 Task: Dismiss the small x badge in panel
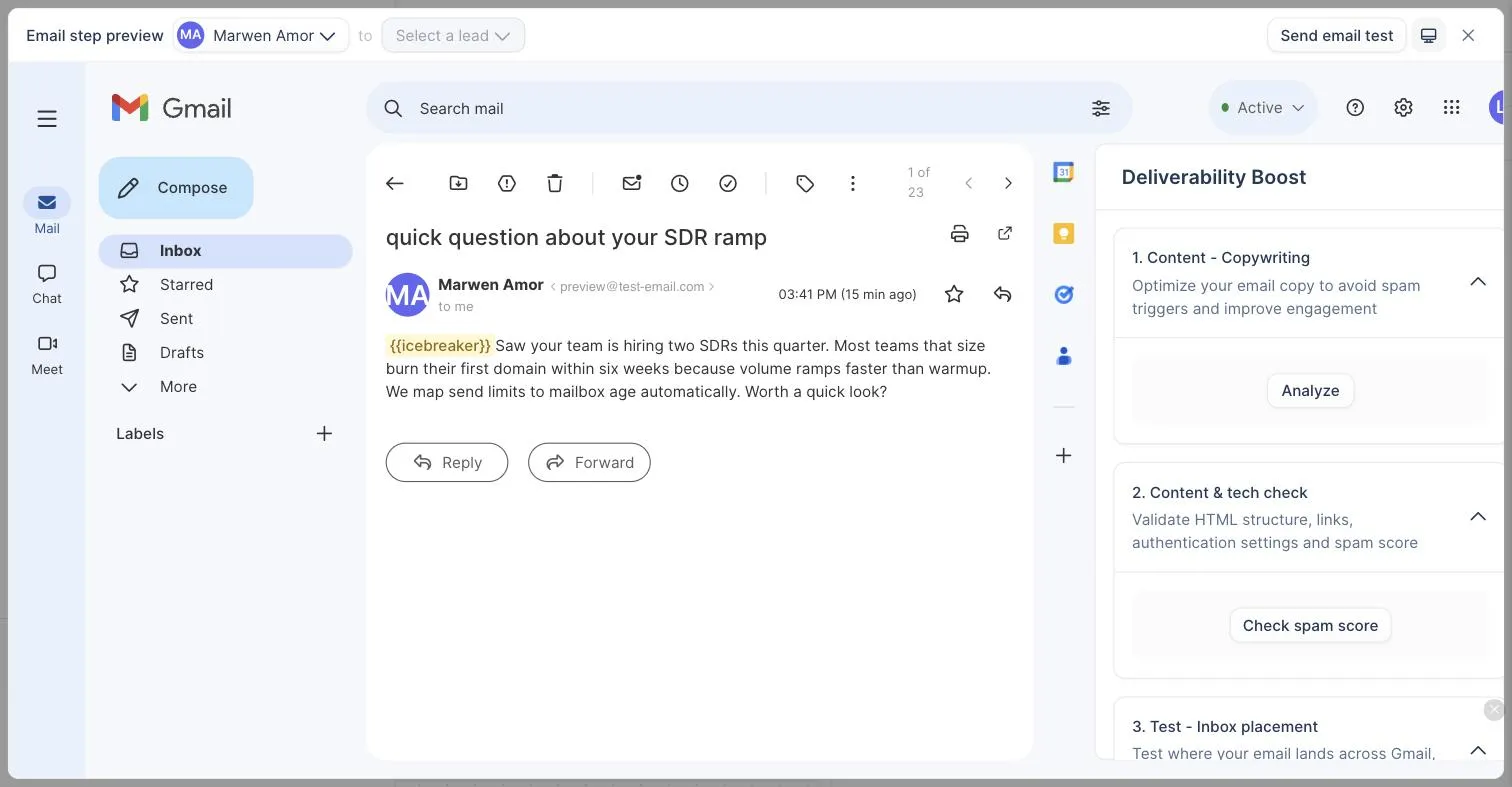coord(1494,710)
